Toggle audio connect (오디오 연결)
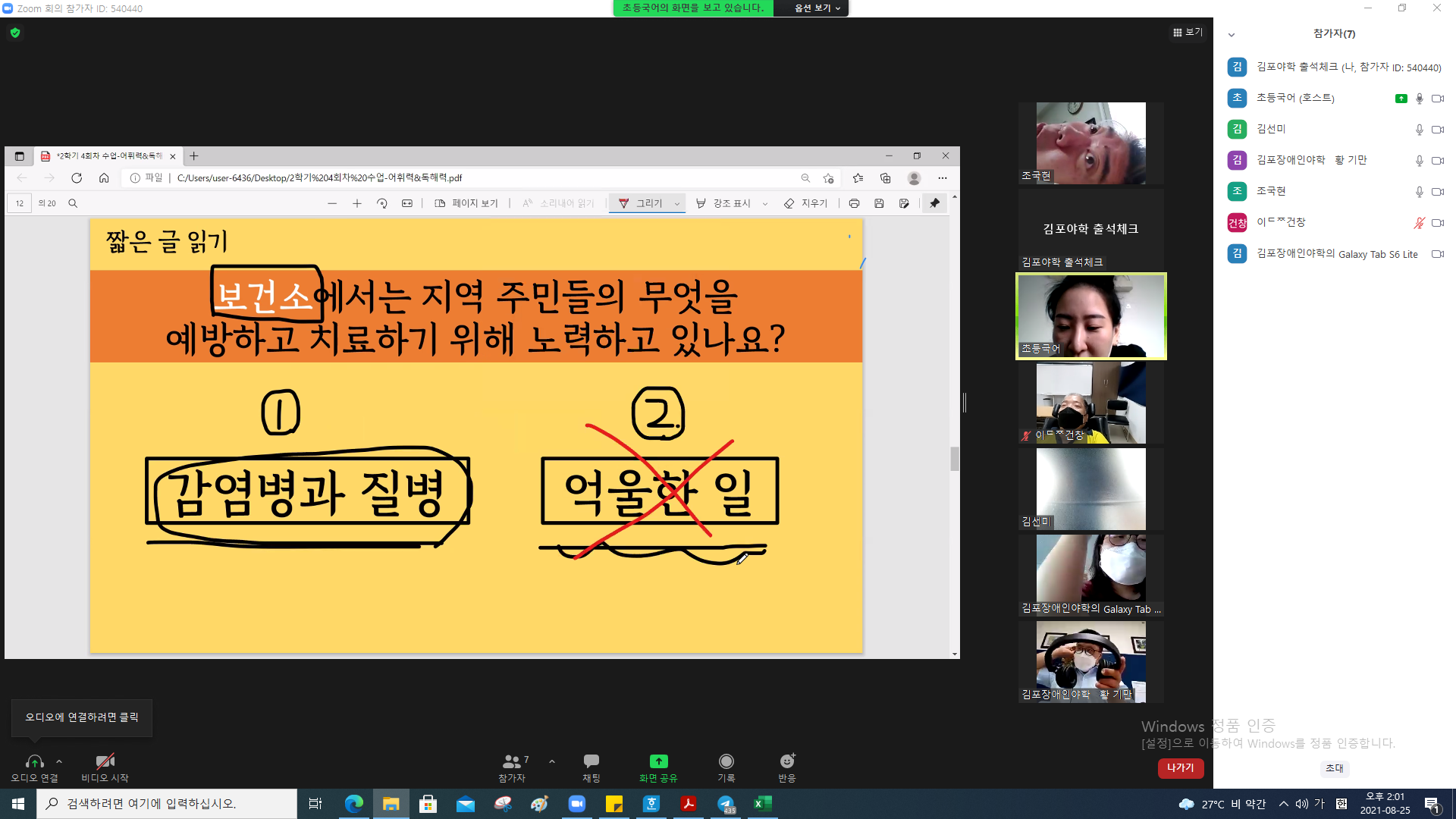Screen dimensions: 1456x819 coord(34,767)
